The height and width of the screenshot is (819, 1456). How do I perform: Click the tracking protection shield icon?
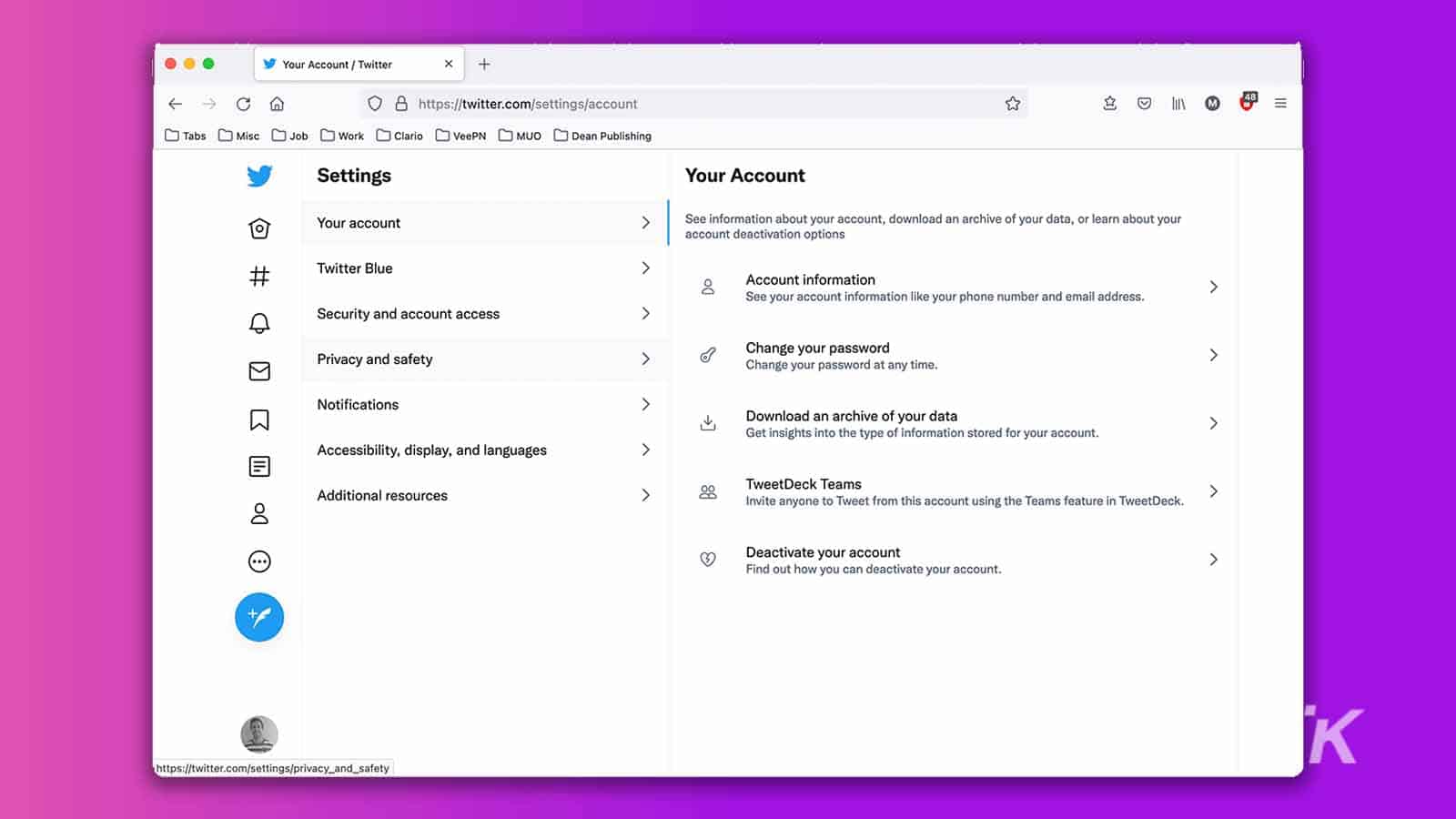375,104
